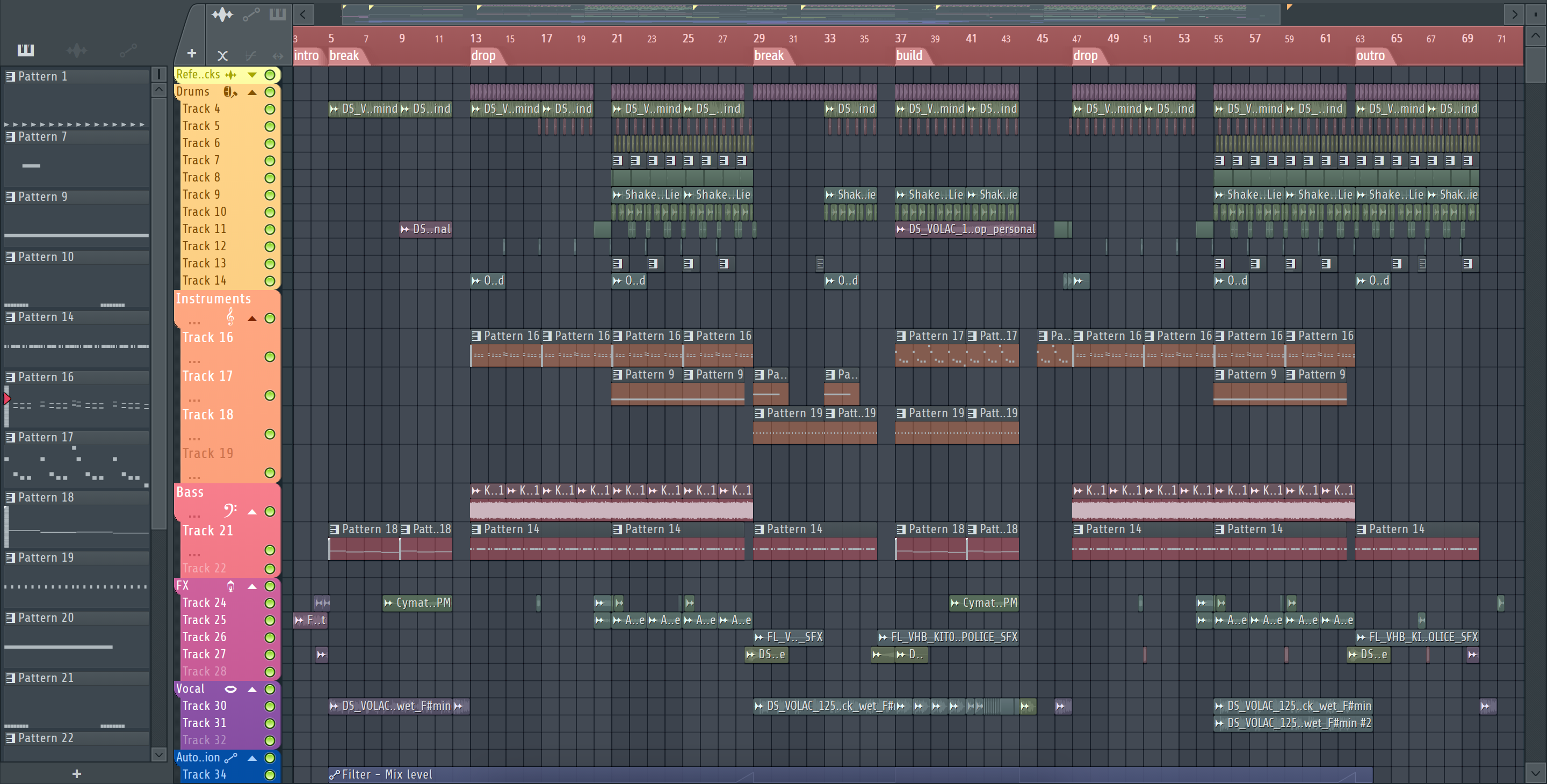Click the Bass group bass clef icon
The width and height of the screenshot is (1547, 784).
(x=230, y=510)
